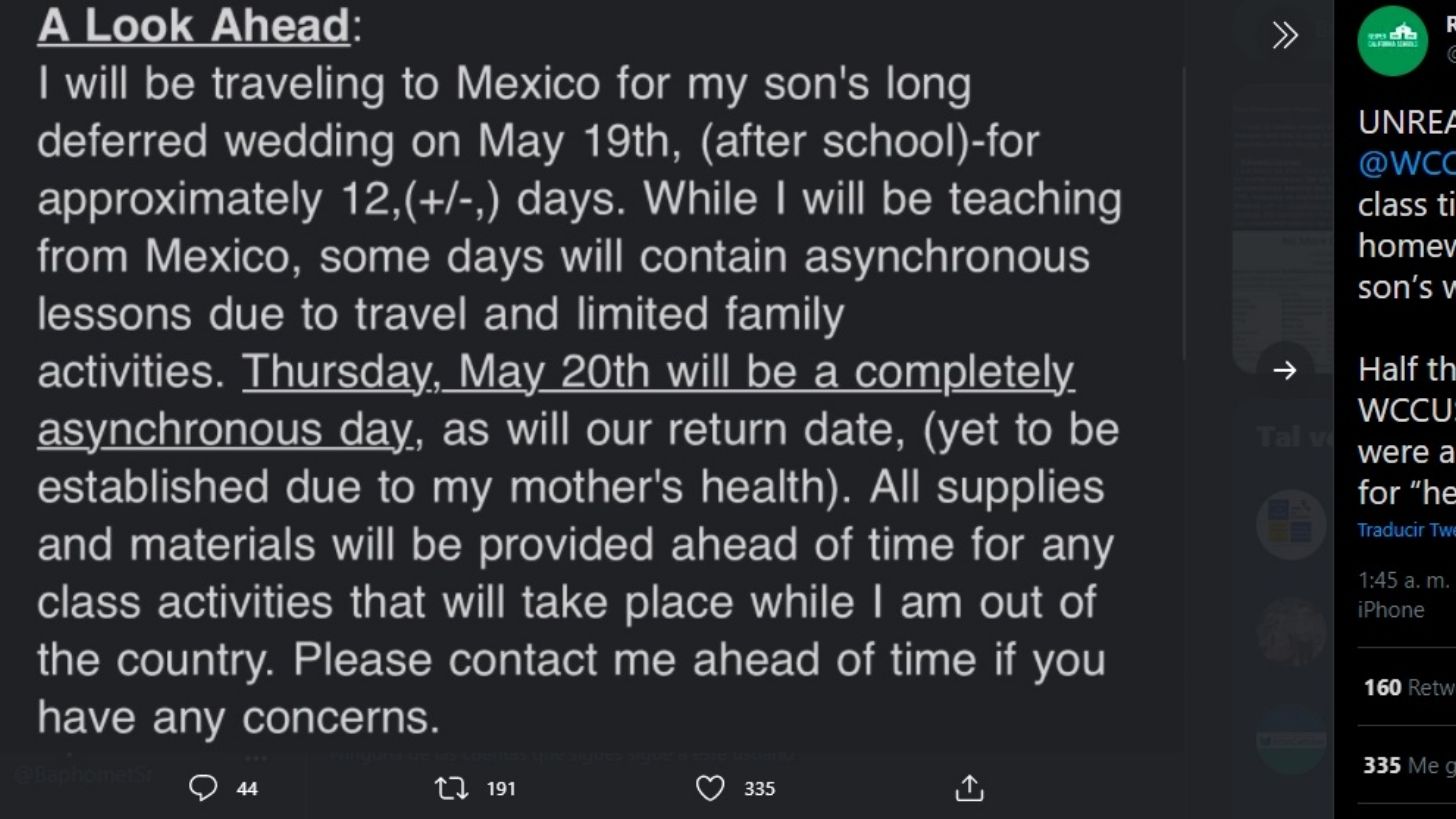The width and height of the screenshot is (1456, 819).
Task: Open the share upload icon
Action: 969,788
